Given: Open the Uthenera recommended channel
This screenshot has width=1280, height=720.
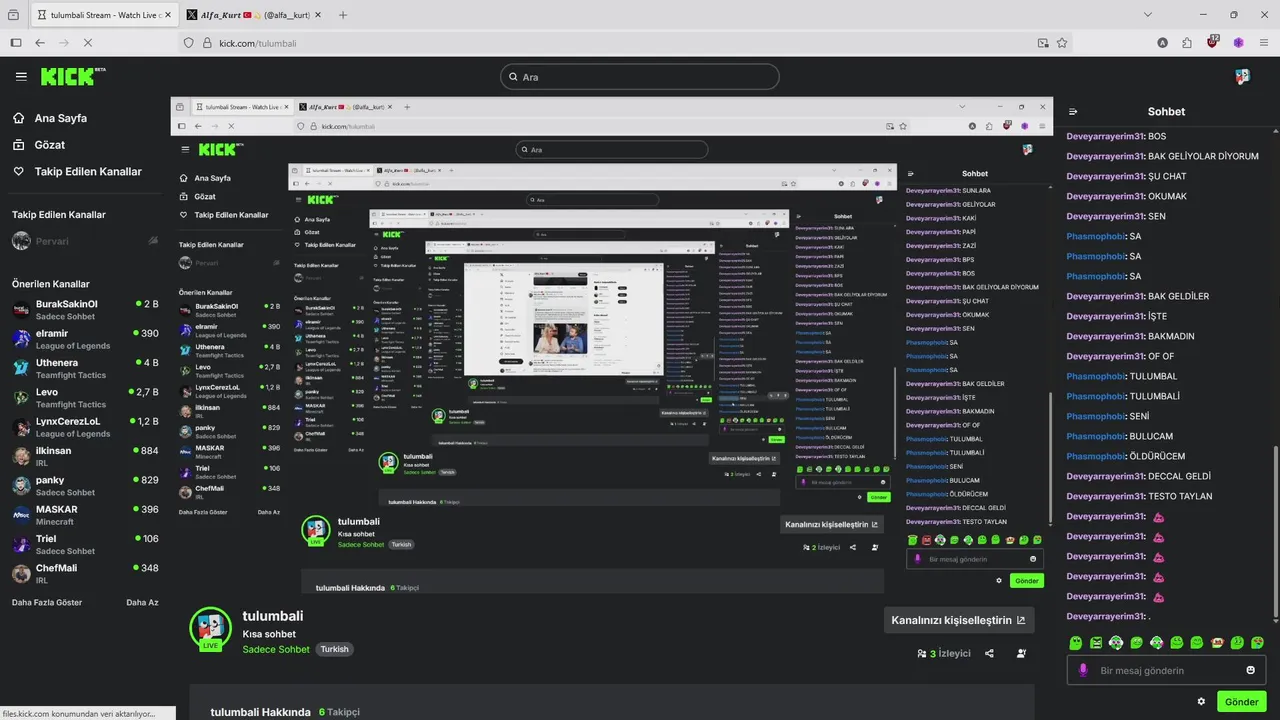Looking at the screenshot, I should tap(85, 368).
